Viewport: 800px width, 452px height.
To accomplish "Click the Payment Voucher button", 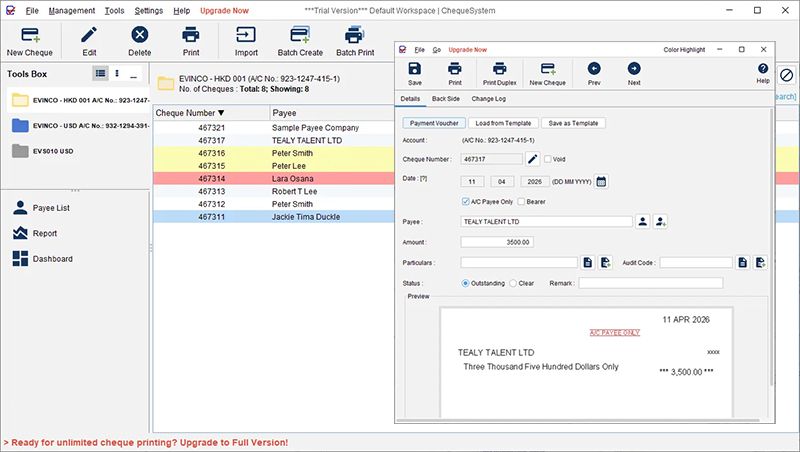I will pos(434,123).
